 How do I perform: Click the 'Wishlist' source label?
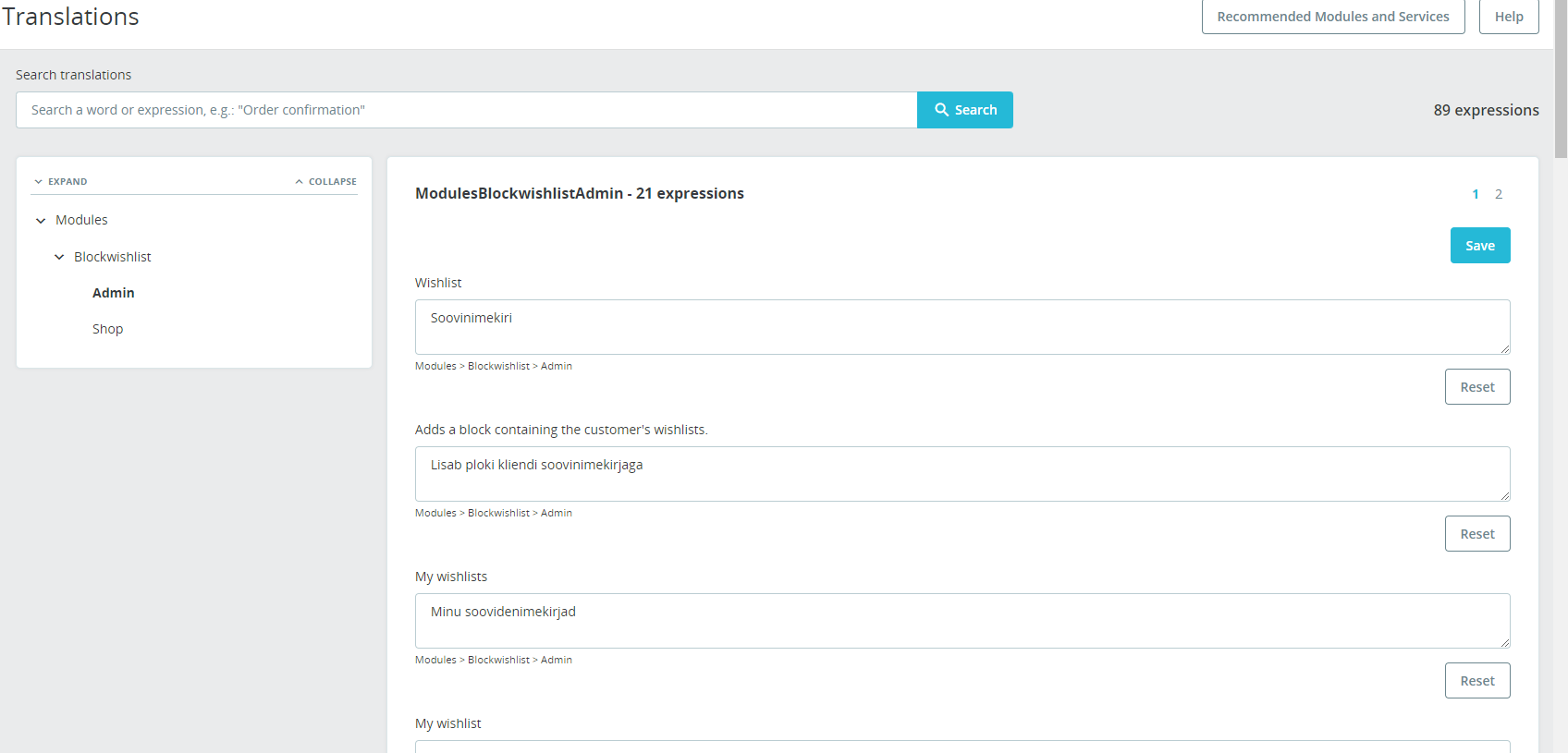point(438,283)
